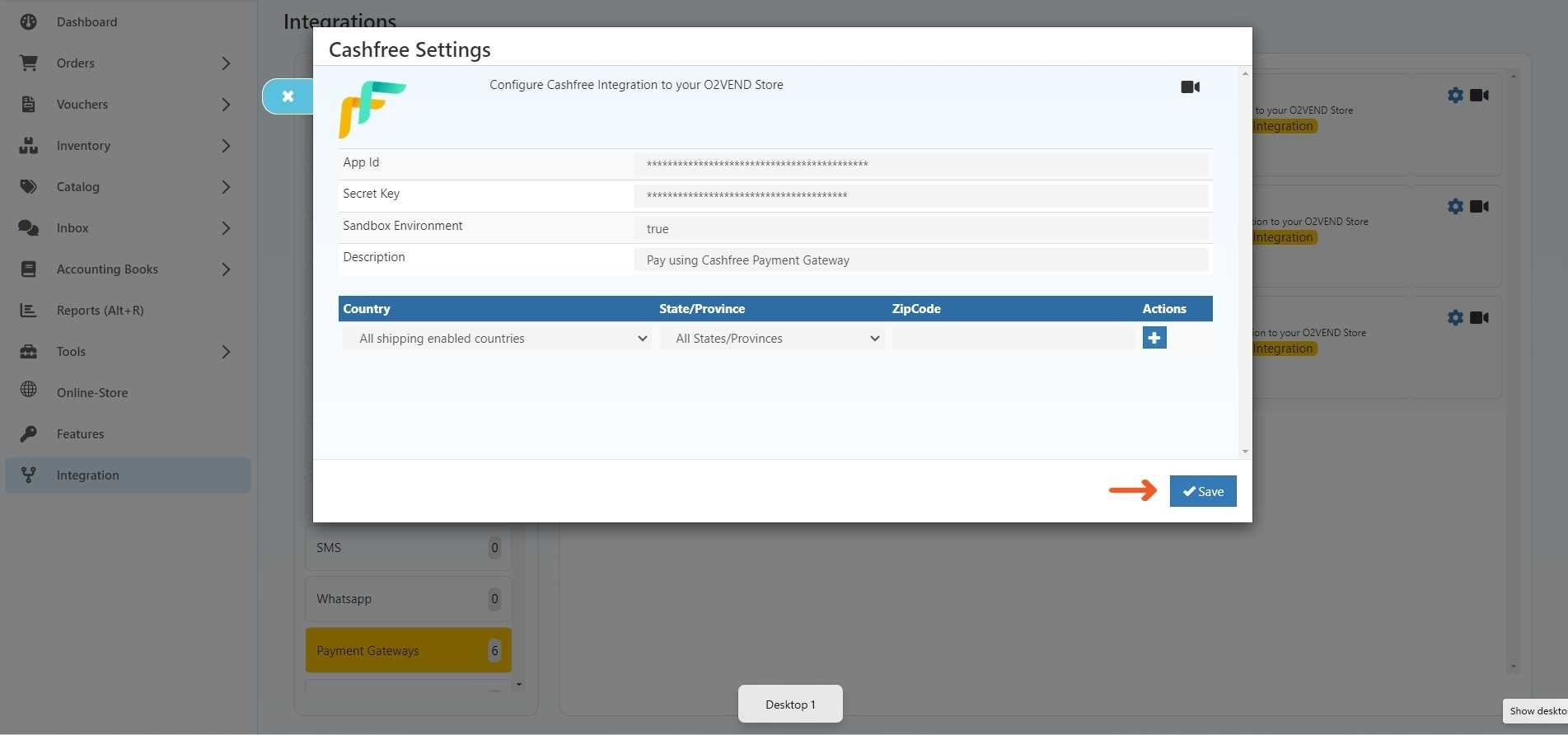Open Reports (Alt+R) menu item
This screenshot has width=1568, height=735.
click(128, 311)
